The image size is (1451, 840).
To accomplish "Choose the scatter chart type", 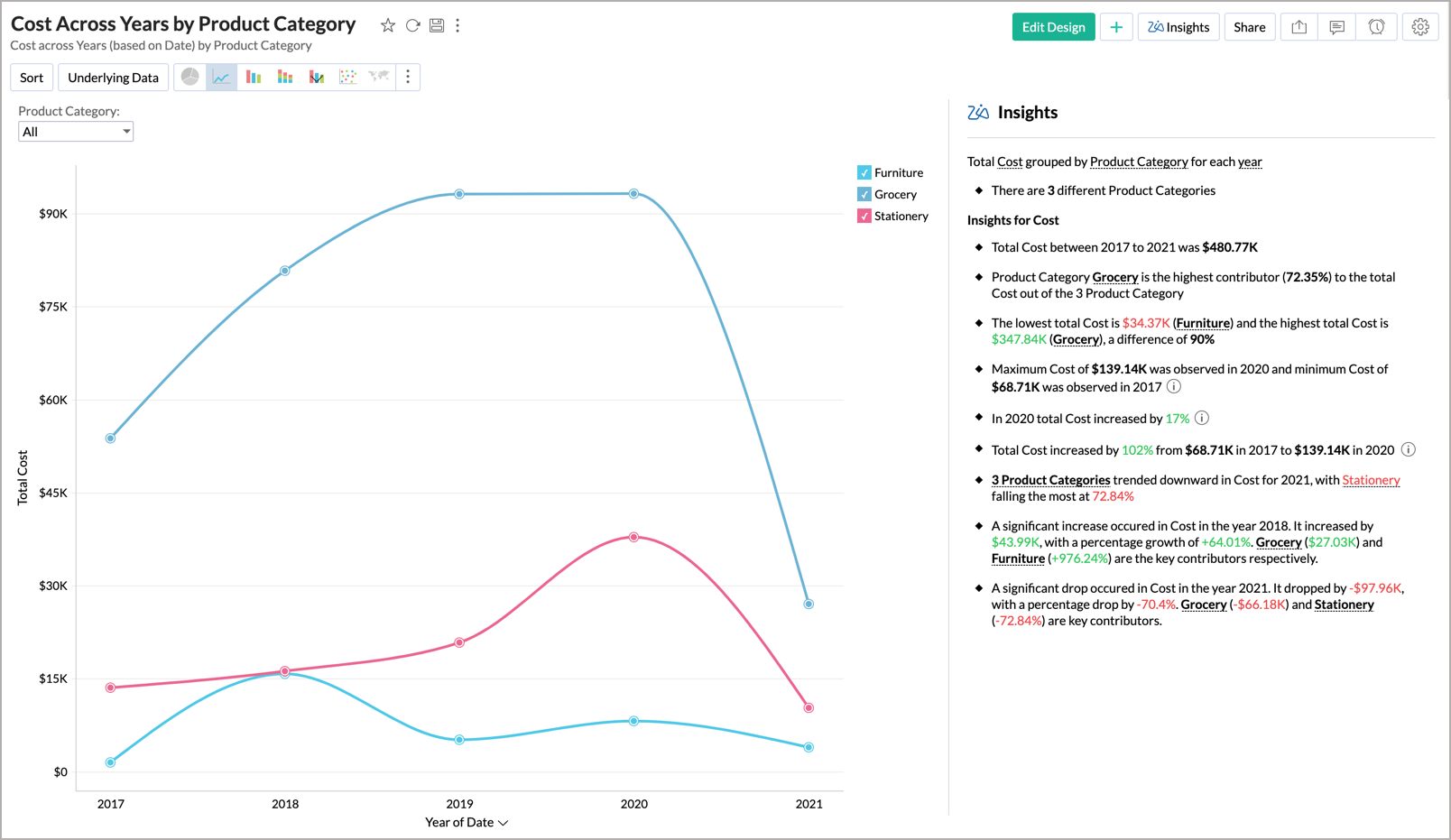I will (x=348, y=77).
